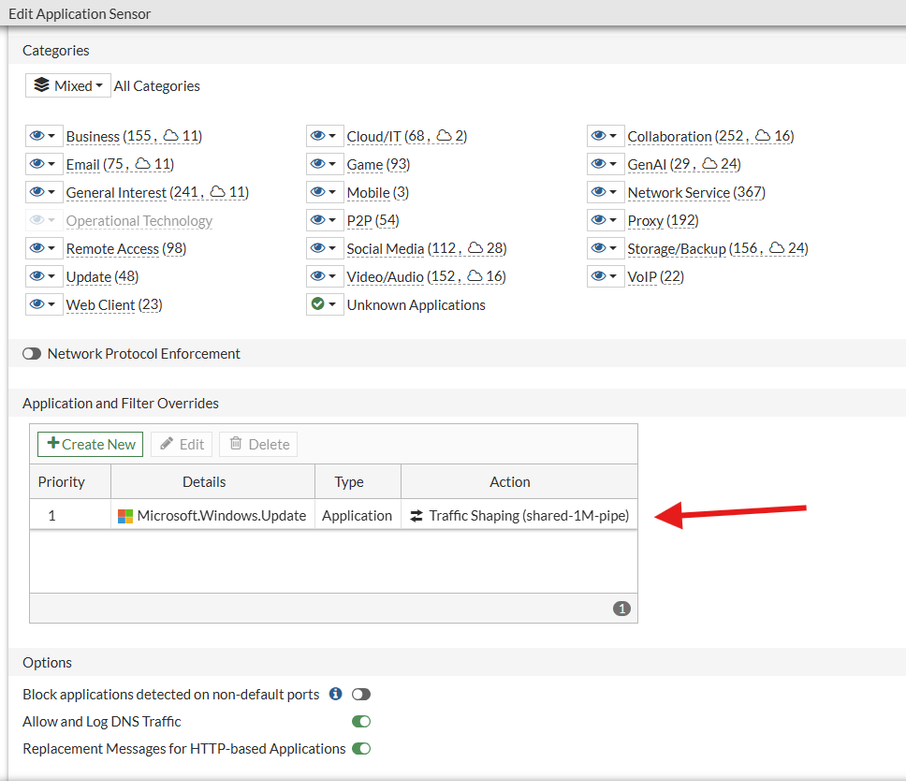Screen dimensions: 906x781
Task: Open the Mixed all-categories action dropdown
Action: (x=68, y=85)
